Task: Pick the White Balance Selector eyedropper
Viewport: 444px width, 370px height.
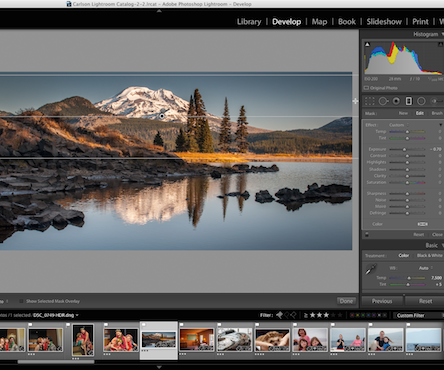Action: (371, 269)
